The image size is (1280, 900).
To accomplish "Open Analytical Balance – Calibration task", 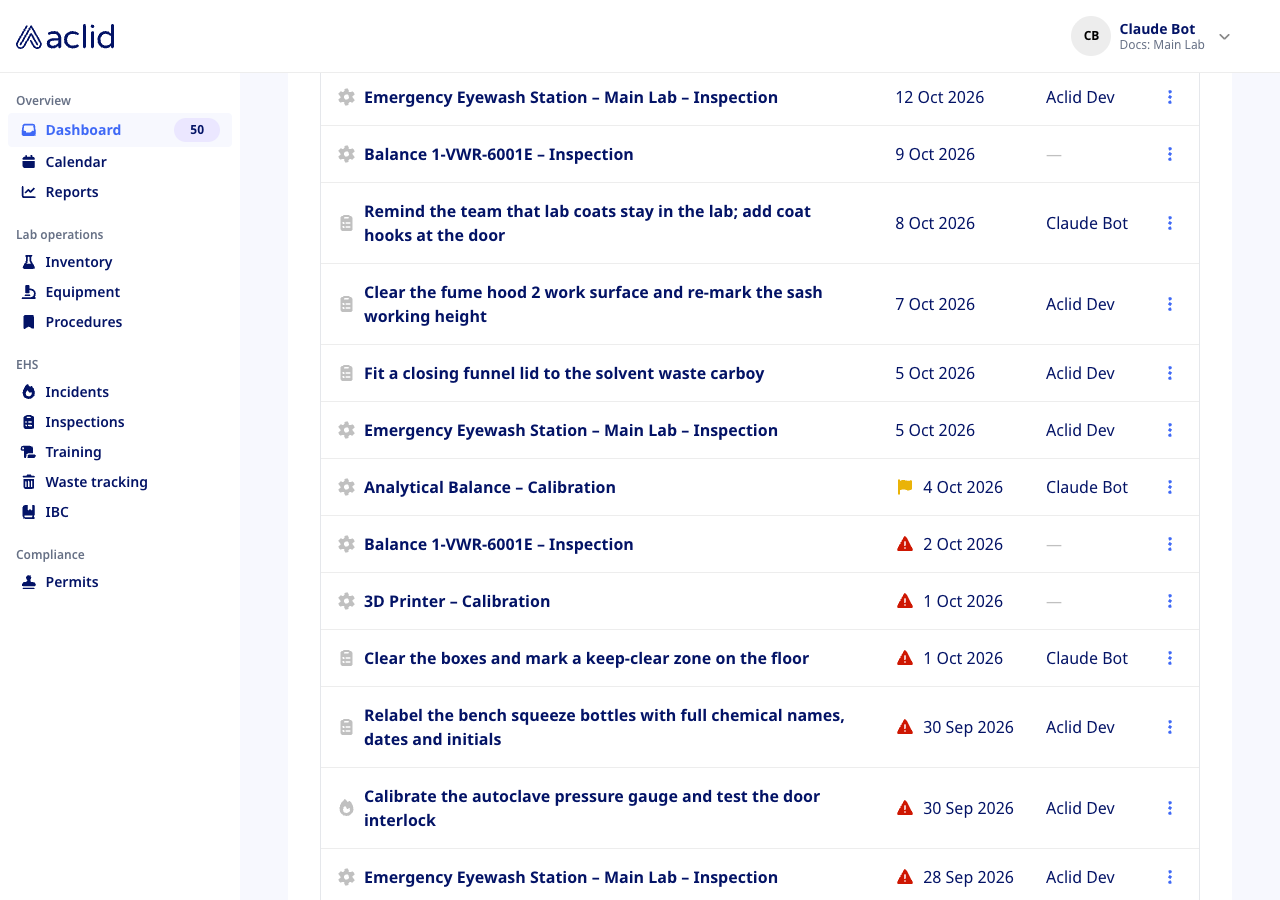I will [x=490, y=487].
